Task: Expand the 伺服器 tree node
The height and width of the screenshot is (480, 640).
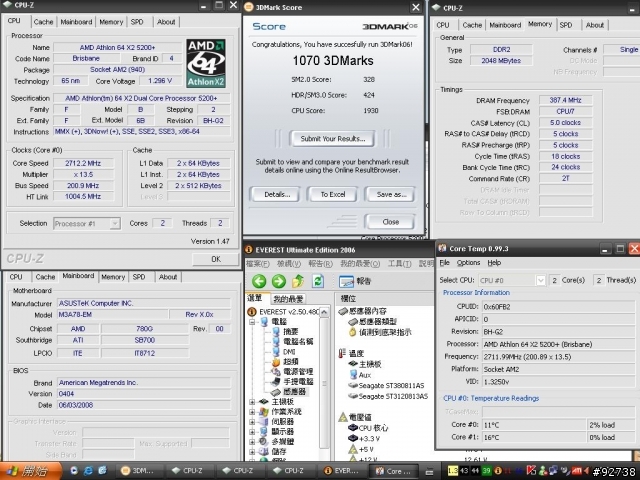Action: point(252,422)
